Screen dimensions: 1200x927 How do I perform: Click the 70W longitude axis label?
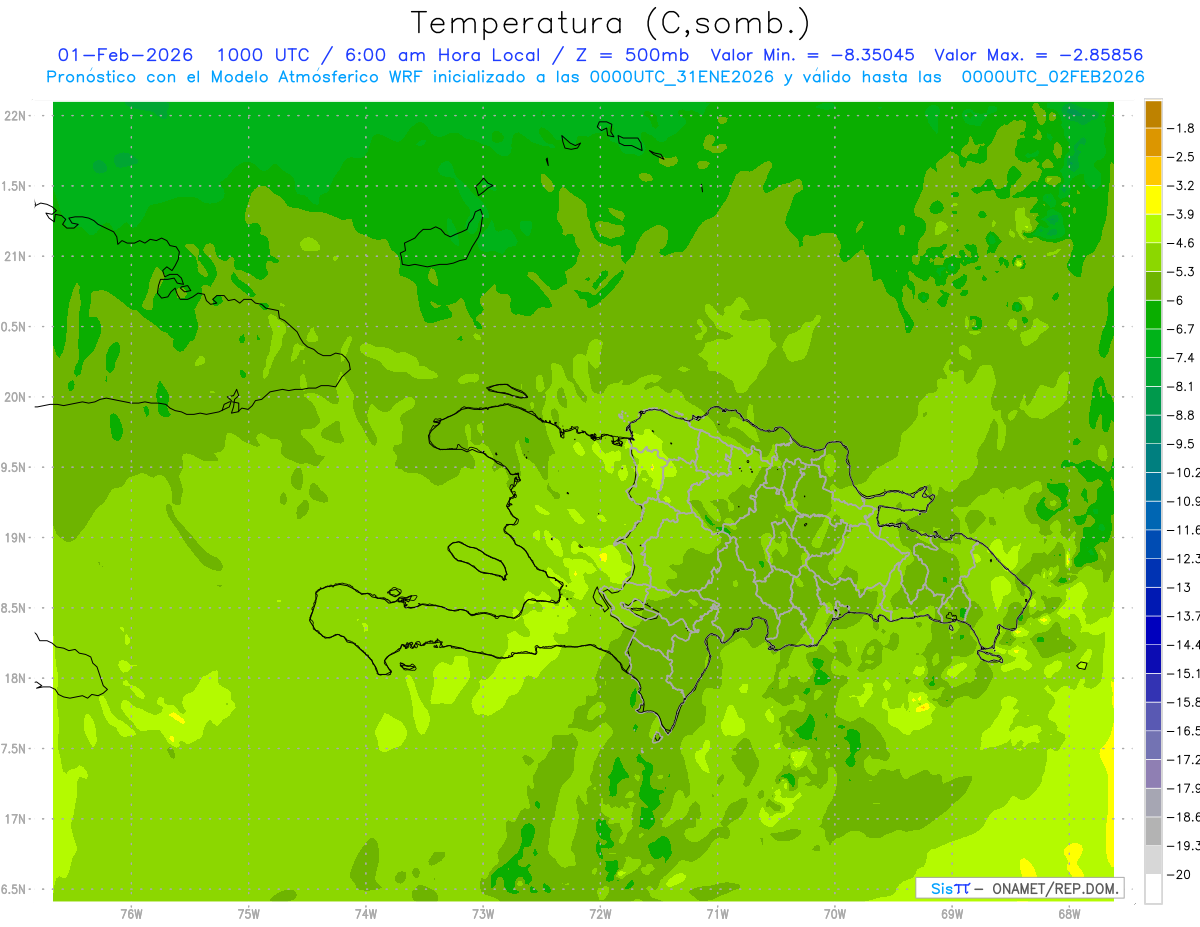point(835,913)
